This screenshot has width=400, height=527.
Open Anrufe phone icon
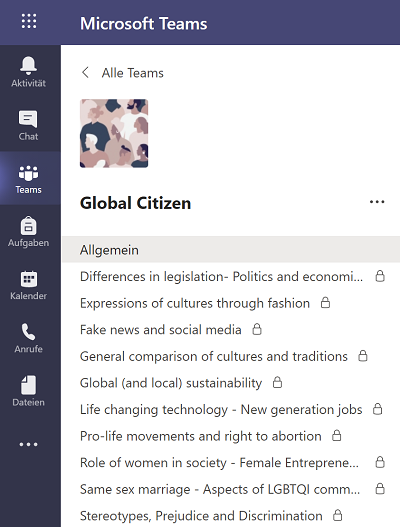coord(29,332)
